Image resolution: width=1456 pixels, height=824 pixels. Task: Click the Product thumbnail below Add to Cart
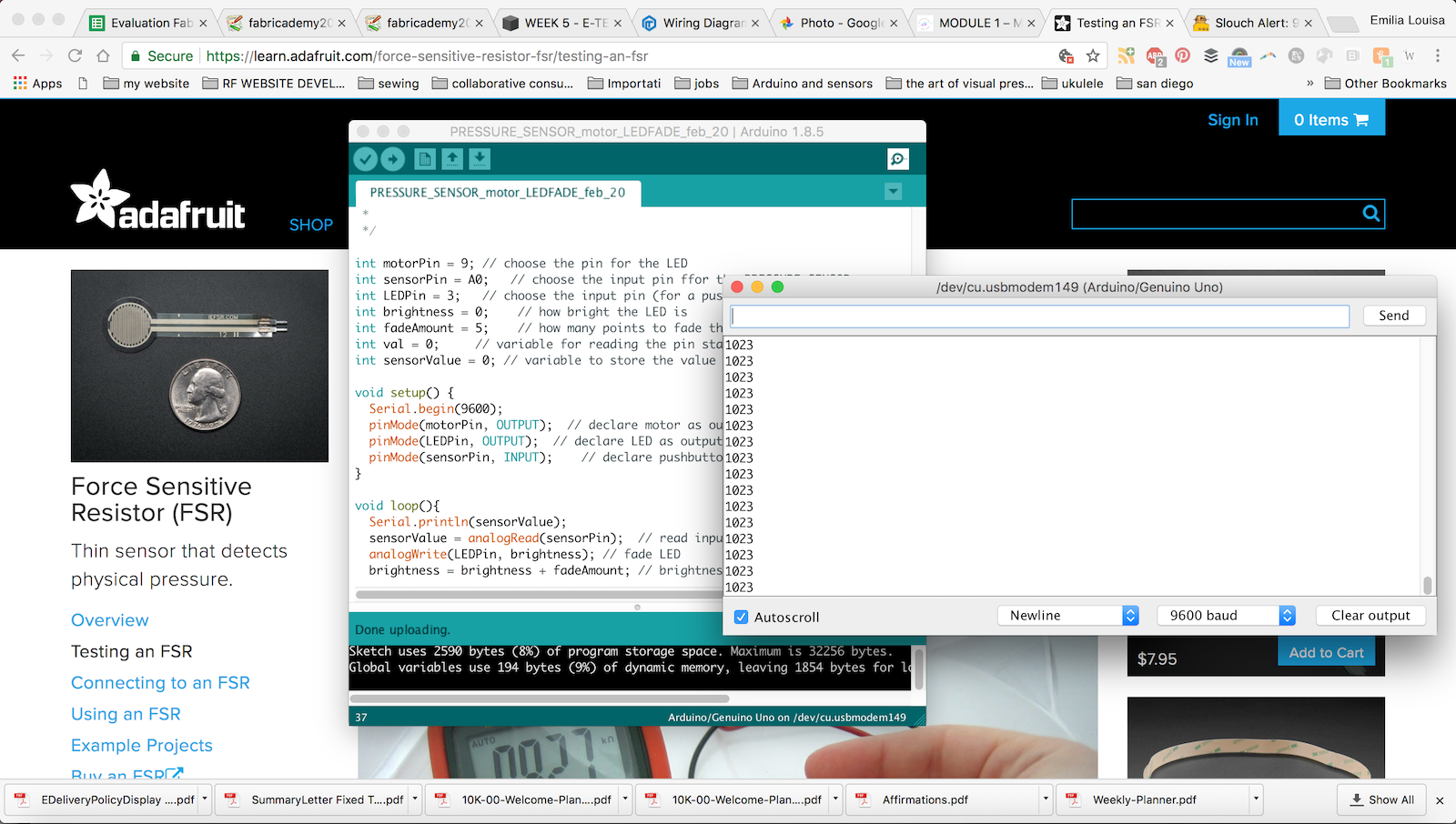click(1256, 738)
